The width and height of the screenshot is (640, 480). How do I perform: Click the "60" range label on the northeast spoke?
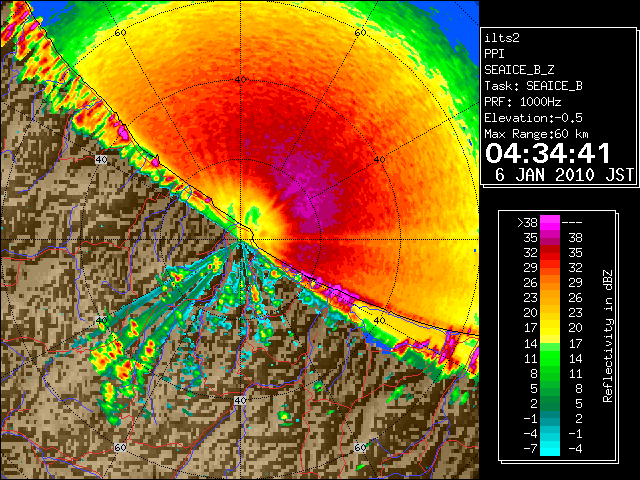pyautogui.click(x=360, y=32)
